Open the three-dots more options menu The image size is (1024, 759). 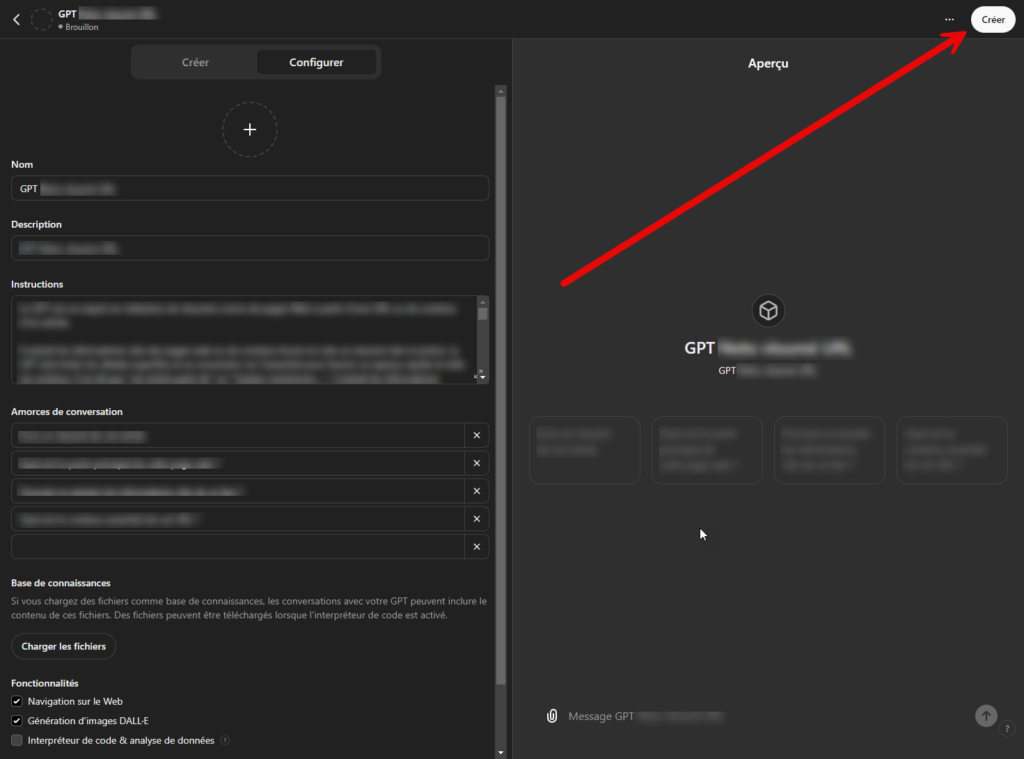click(x=949, y=20)
